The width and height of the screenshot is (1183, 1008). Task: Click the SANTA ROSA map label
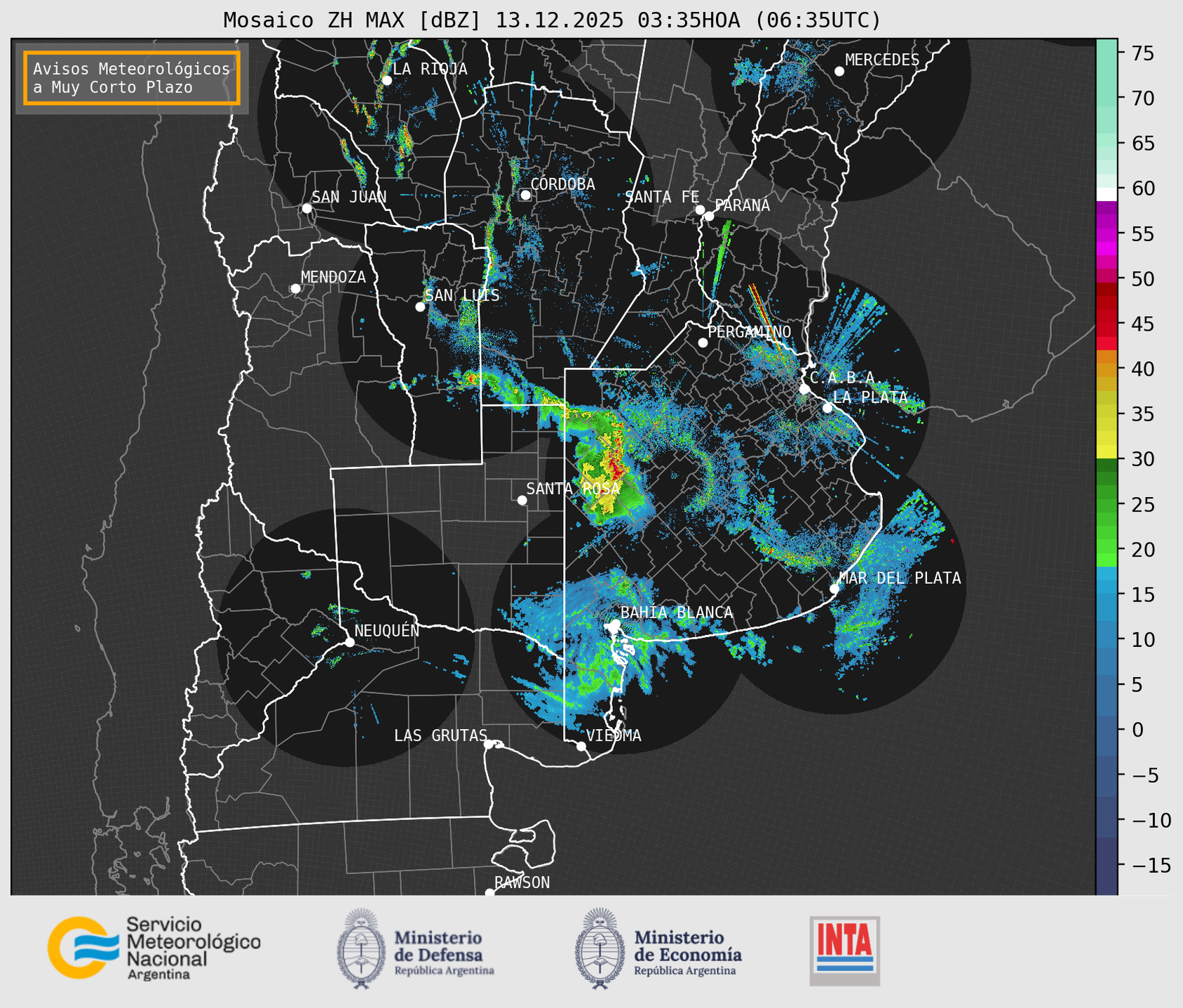[573, 489]
